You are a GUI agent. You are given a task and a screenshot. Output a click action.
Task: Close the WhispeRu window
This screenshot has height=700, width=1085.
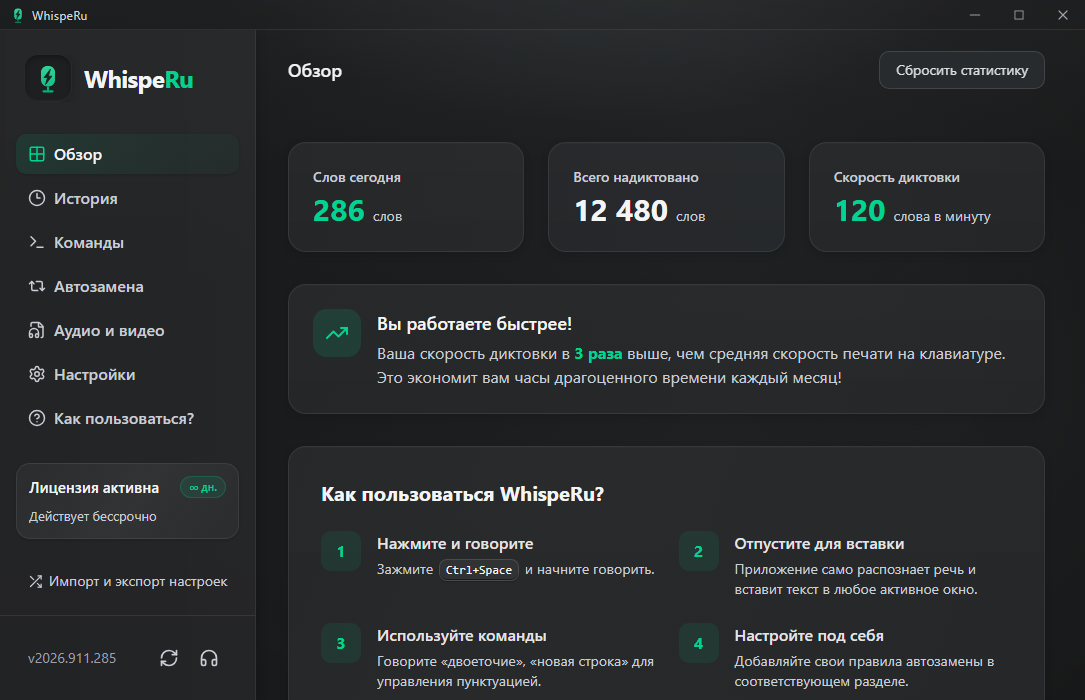tap(1063, 15)
